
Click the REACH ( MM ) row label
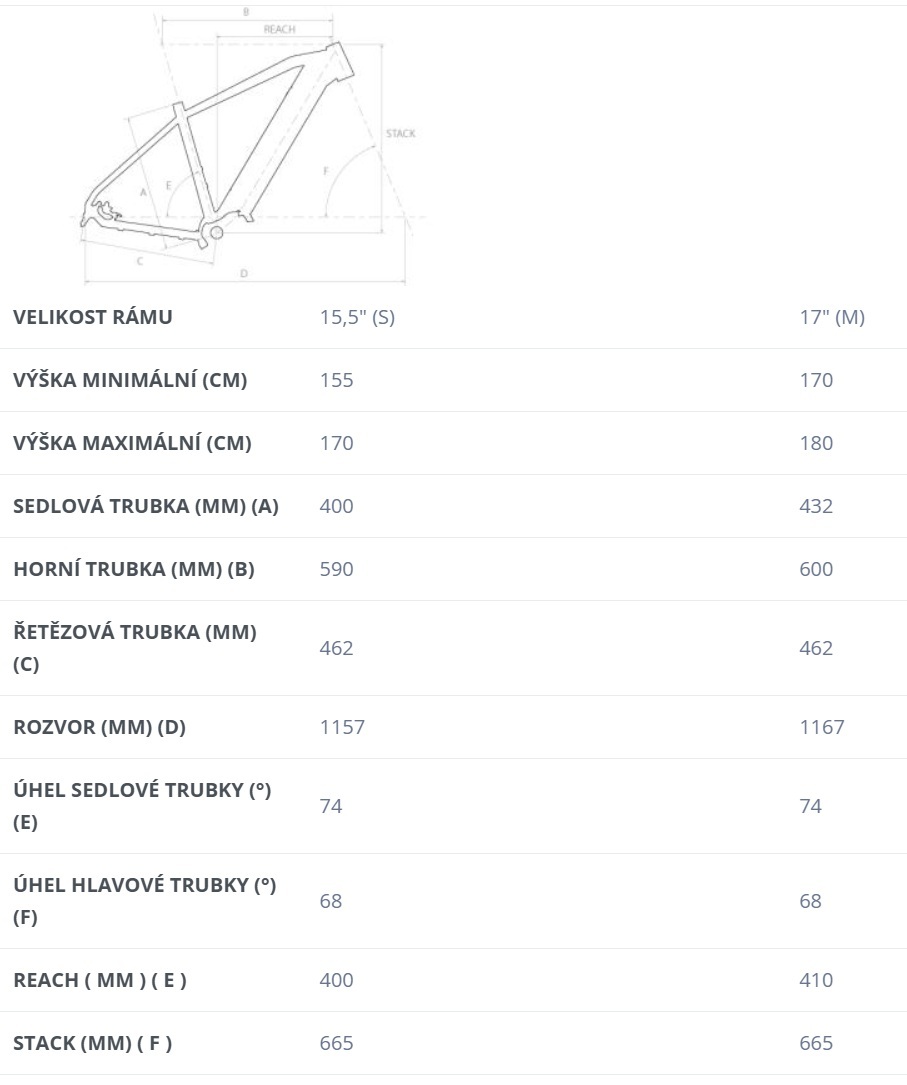[x=100, y=980]
